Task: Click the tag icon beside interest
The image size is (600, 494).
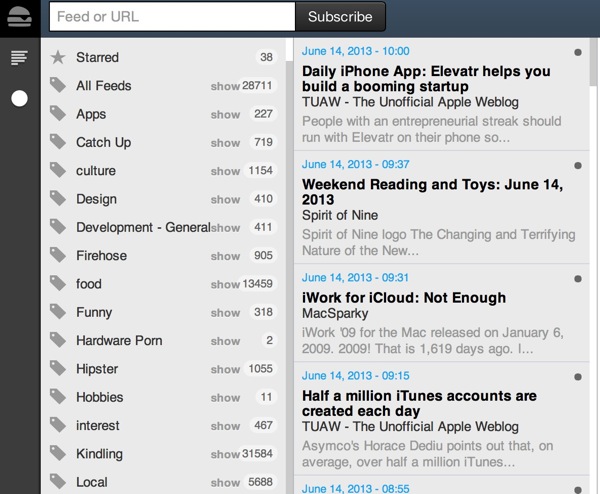Action: (x=58, y=425)
